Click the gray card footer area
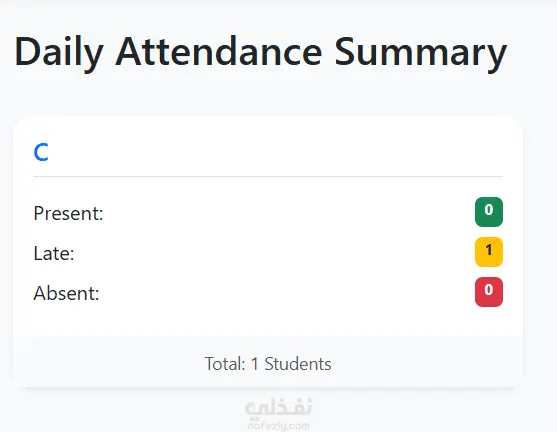557x432 pixels. tap(268, 362)
